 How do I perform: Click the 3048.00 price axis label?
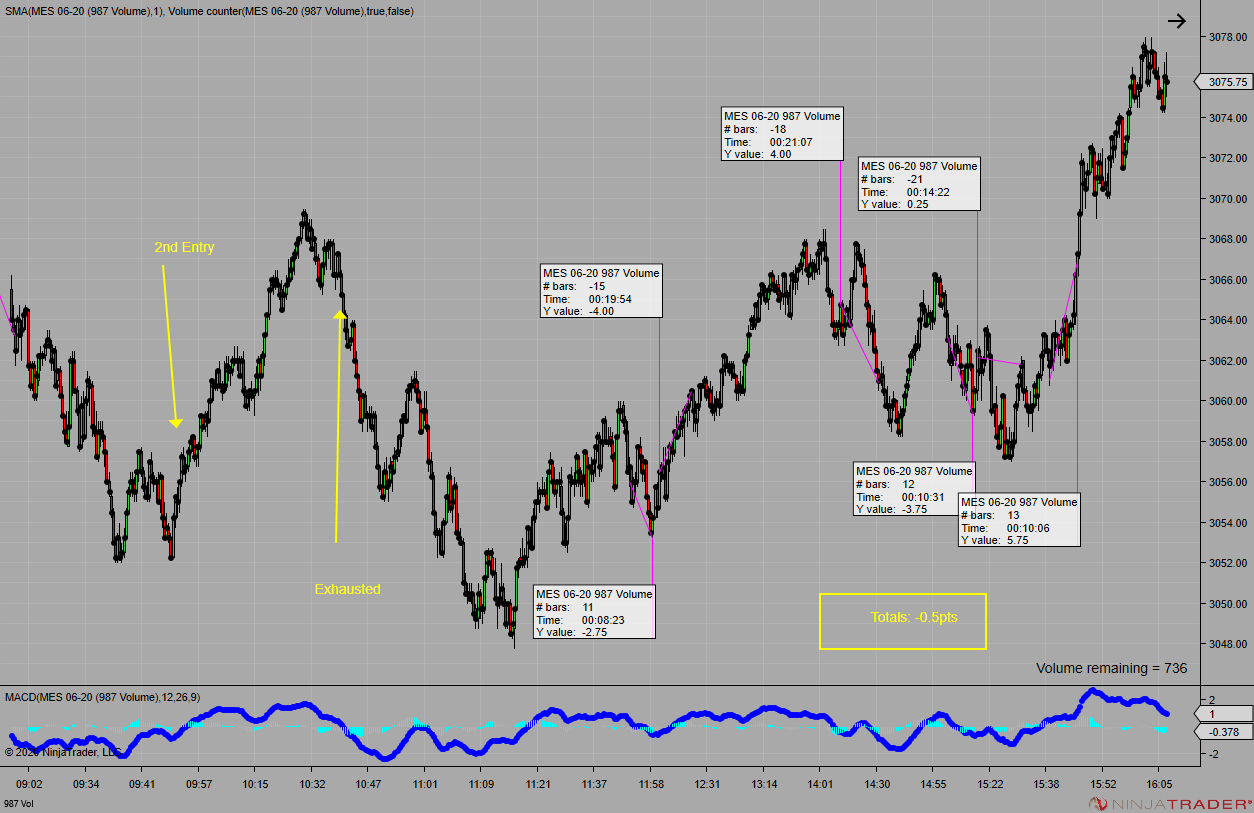point(1229,644)
